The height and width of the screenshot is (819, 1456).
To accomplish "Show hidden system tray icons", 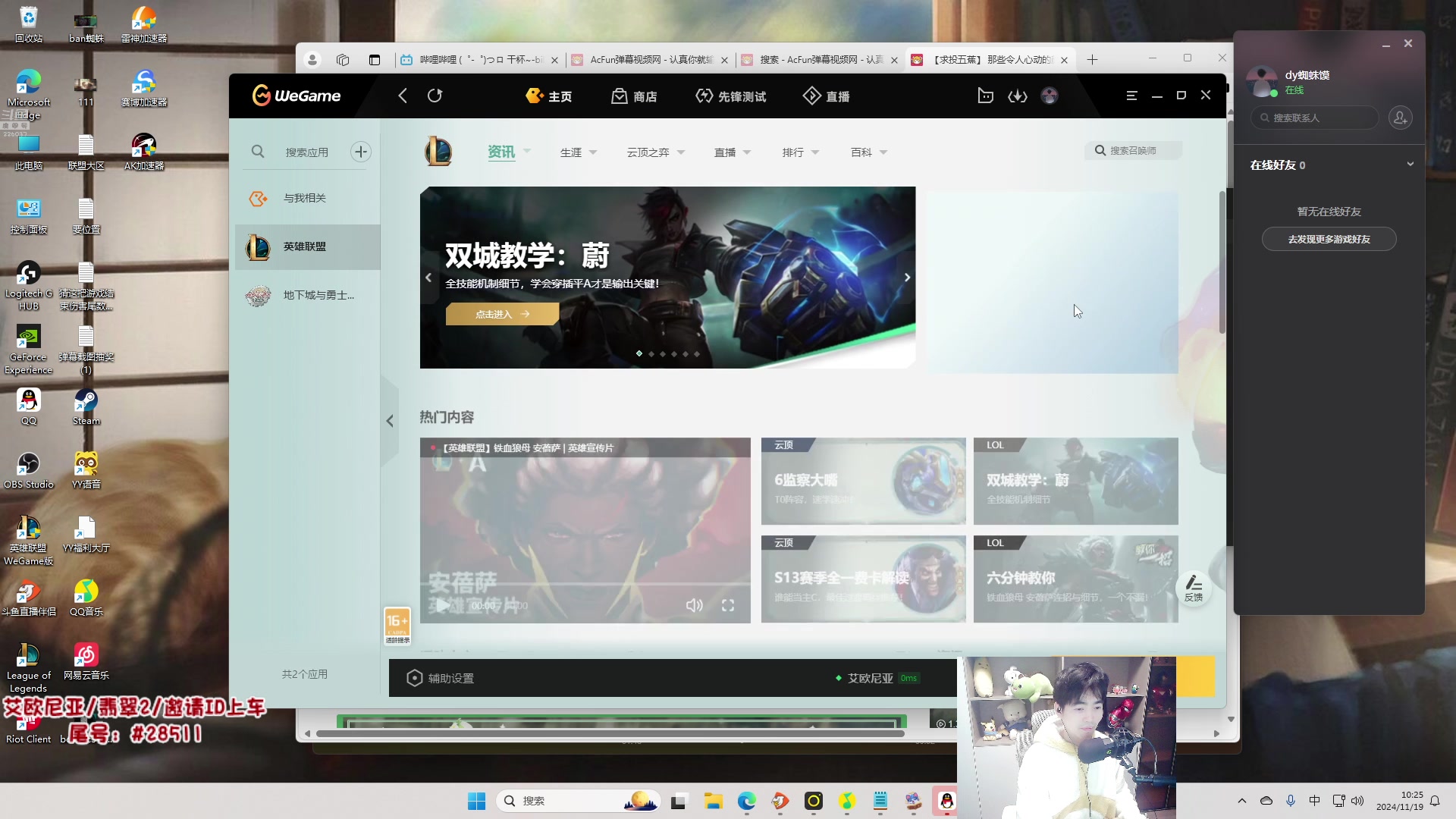I will 1241,801.
